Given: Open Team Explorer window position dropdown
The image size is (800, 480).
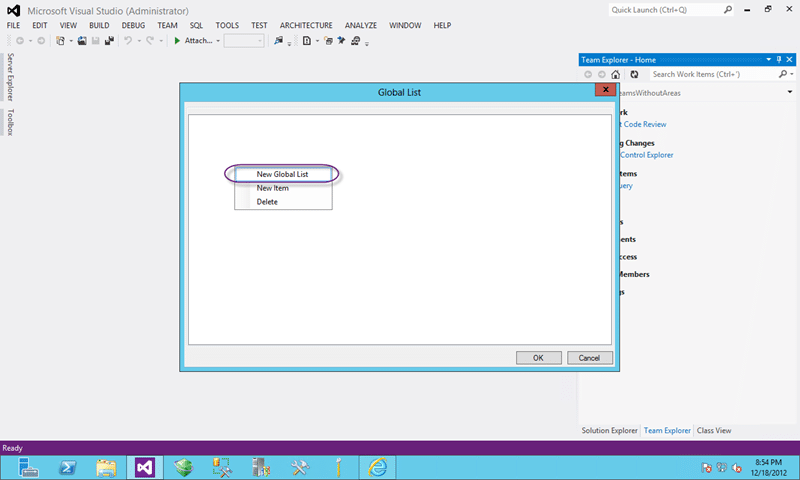Looking at the screenshot, I should 768,60.
